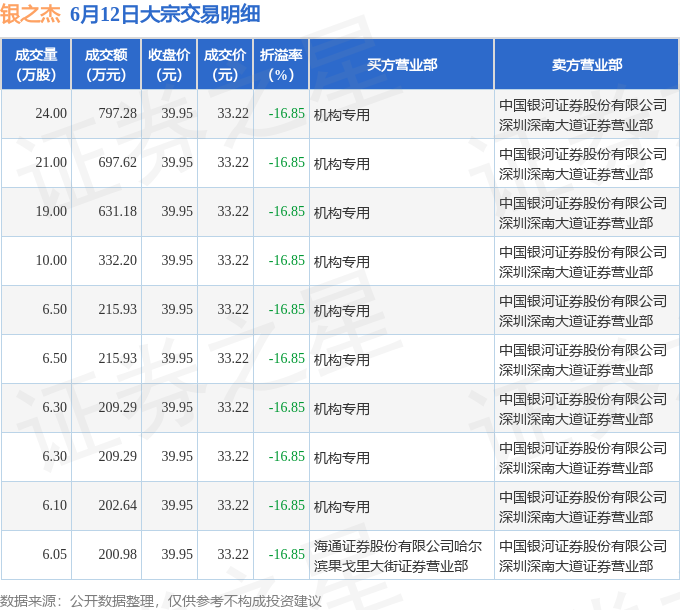Select the 成交量(万股) column header
680x610 pixels.
click(36, 65)
